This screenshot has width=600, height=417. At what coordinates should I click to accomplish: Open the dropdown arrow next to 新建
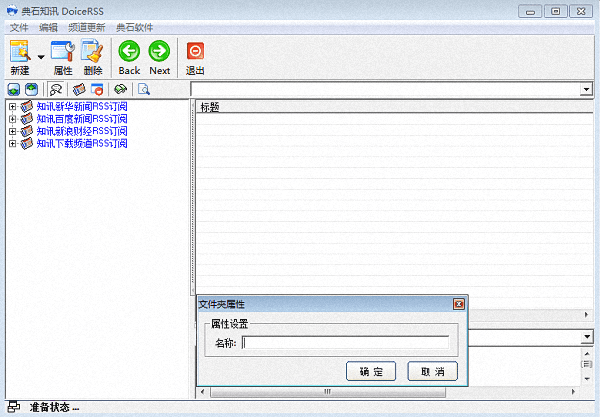41,57
